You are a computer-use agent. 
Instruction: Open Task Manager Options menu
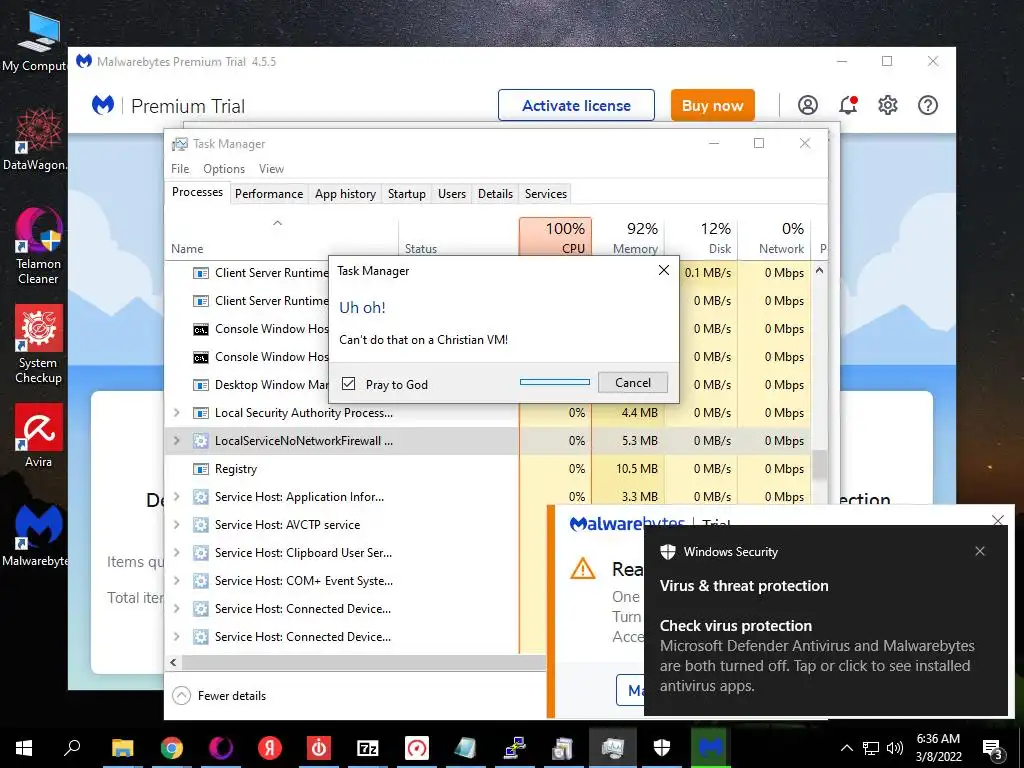pos(224,168)
